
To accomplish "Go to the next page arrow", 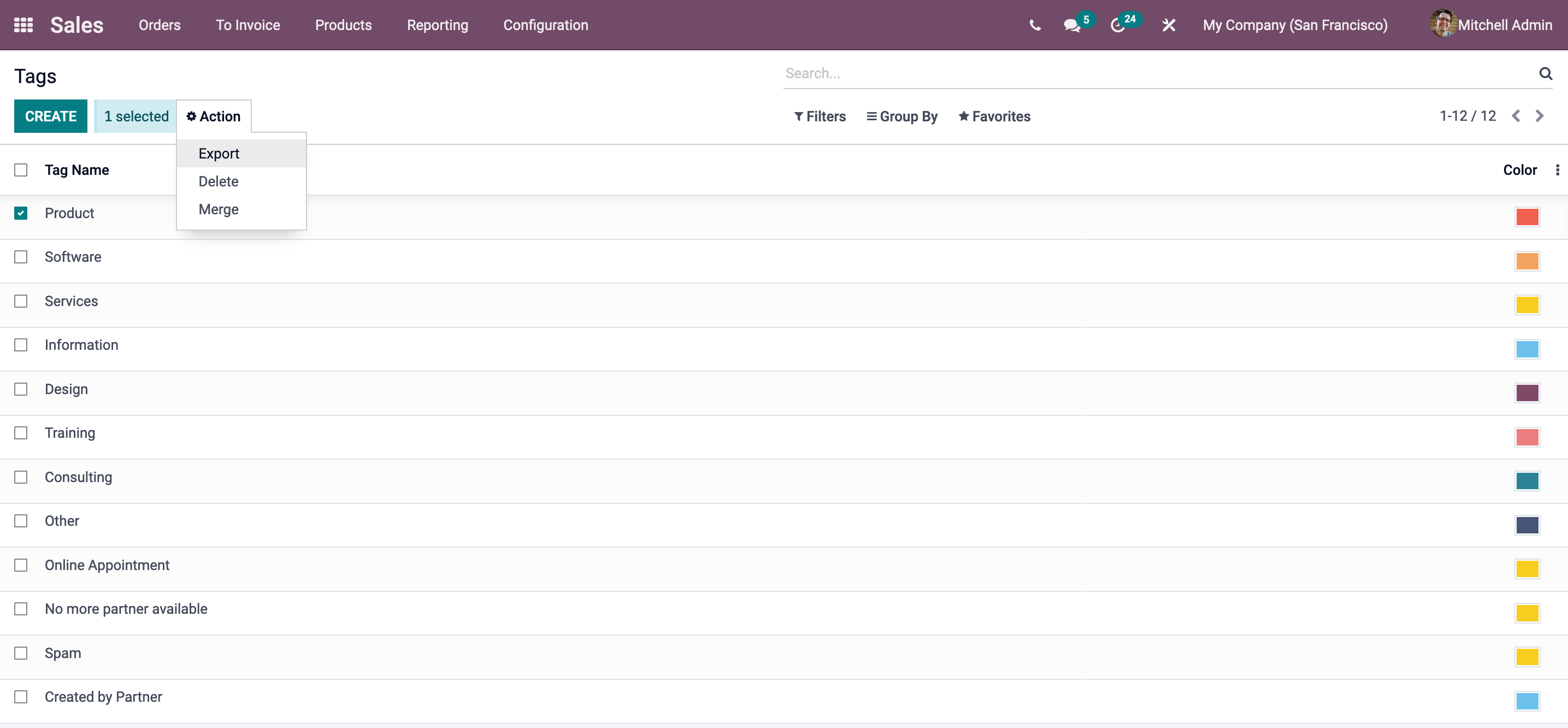I will 1540,116.
